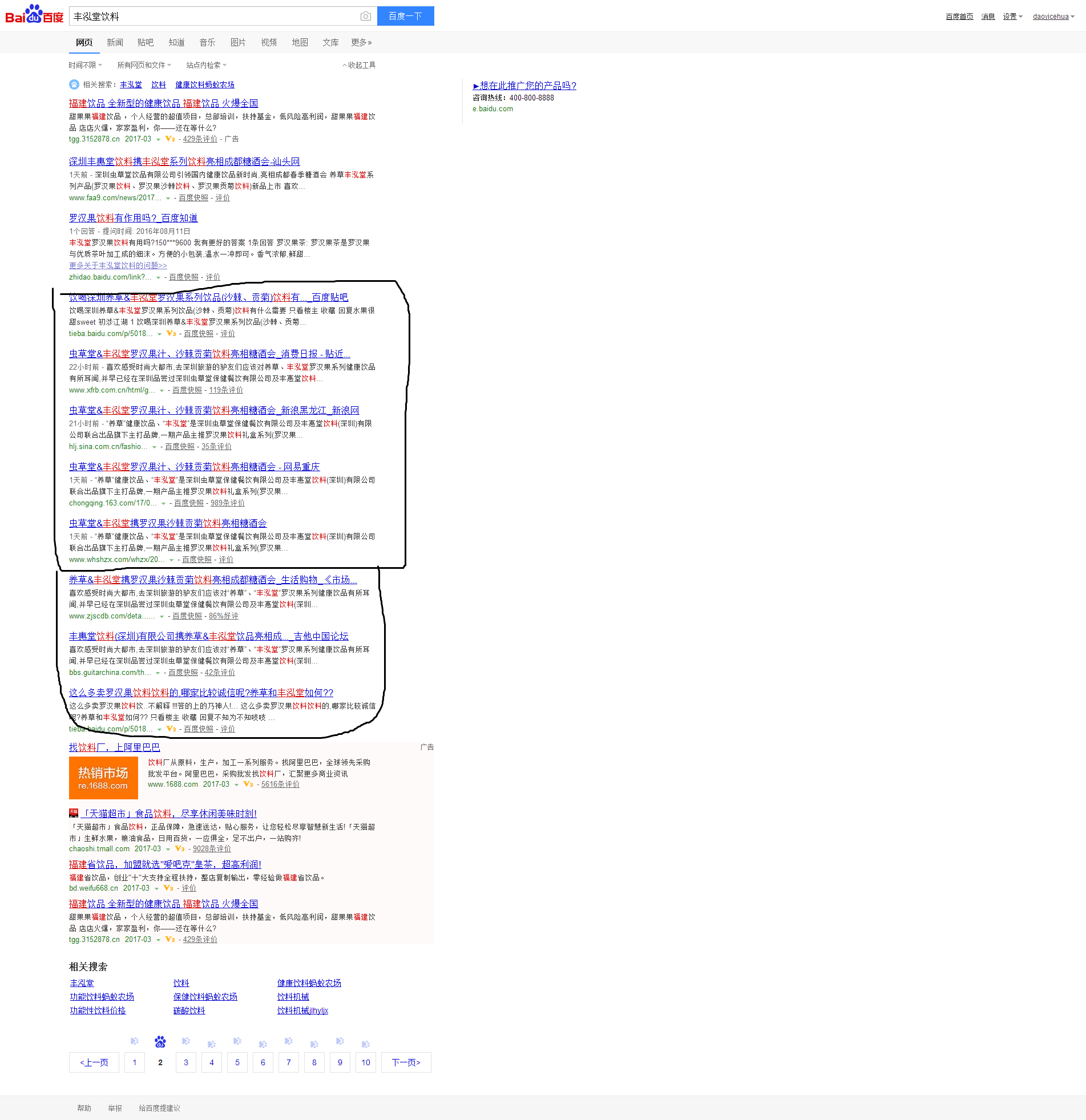Open the 消息 link
The height and width of the screenshot is (1120, 1086).
coord(988,17)
